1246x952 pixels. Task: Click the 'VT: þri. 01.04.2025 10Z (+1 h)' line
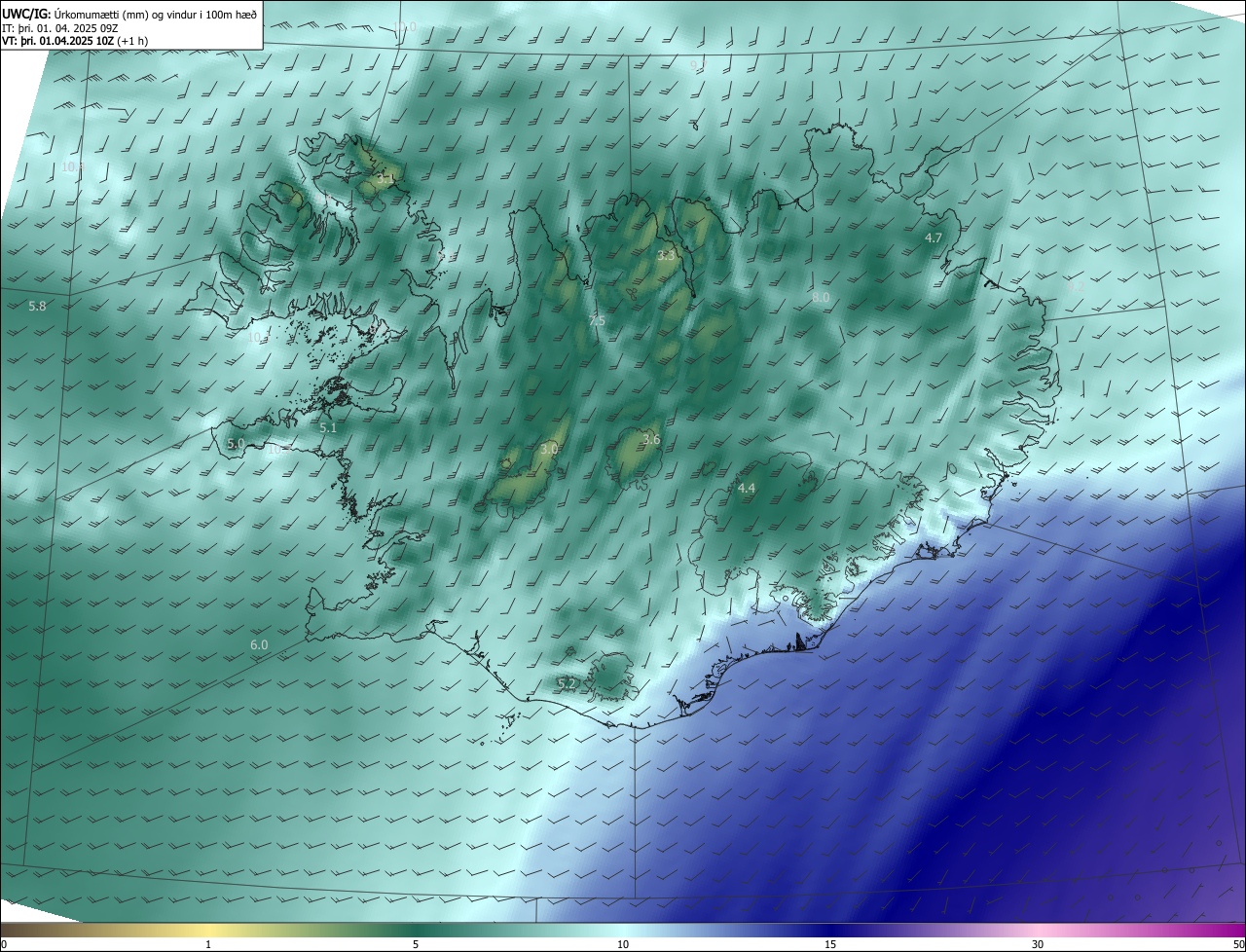(77, 42)
